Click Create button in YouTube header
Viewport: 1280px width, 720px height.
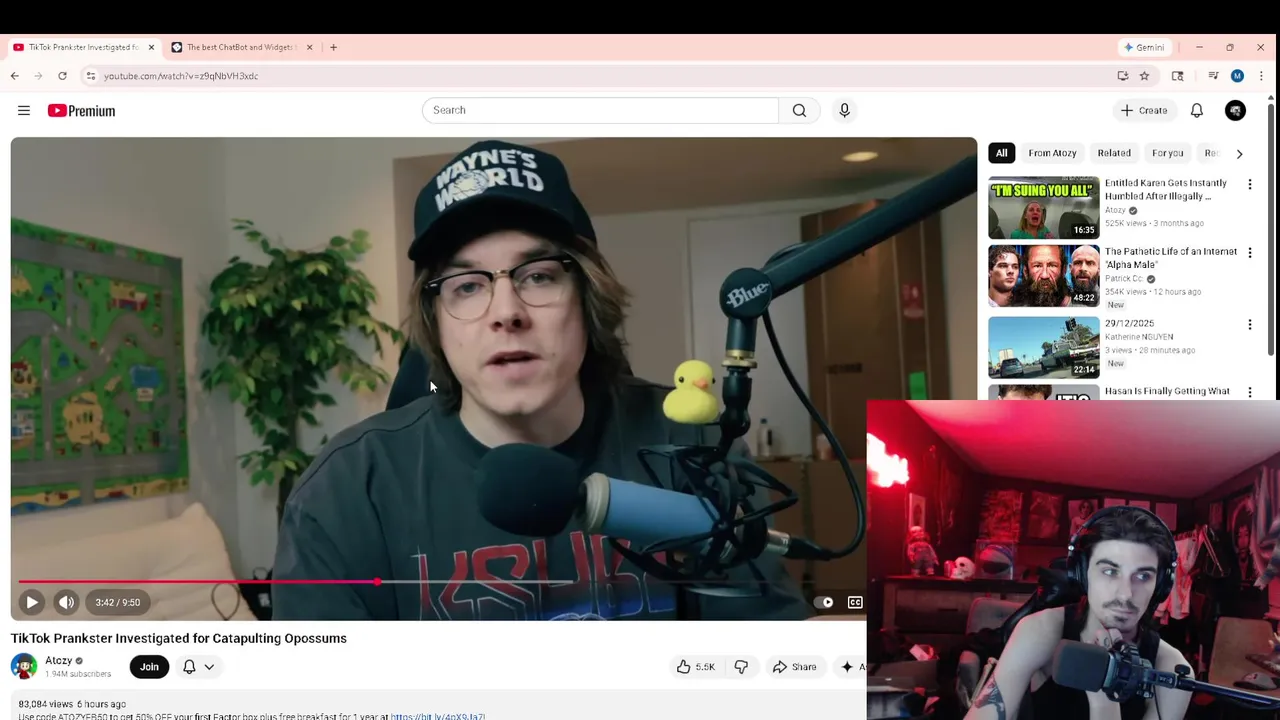click(x=1143, y=110)
